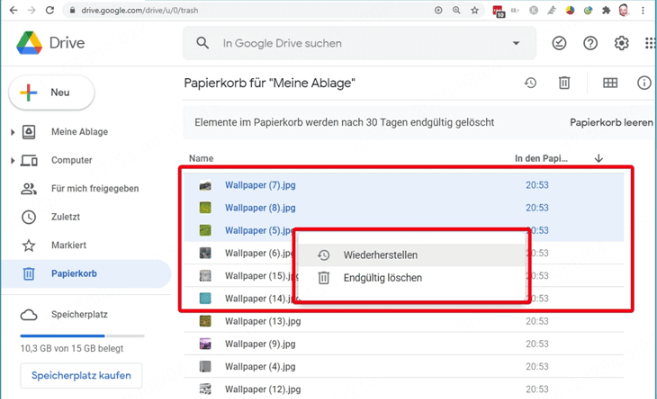Click the Google Drive logo

[29, 43]
